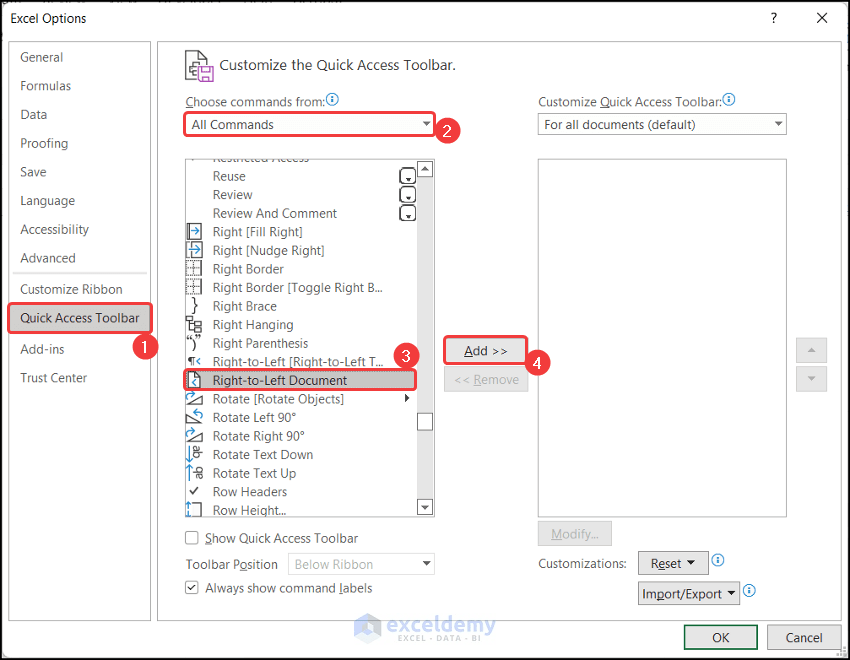The image size is (850, 660).
Task: Open the Trust Center section
Action: point(53,377)
